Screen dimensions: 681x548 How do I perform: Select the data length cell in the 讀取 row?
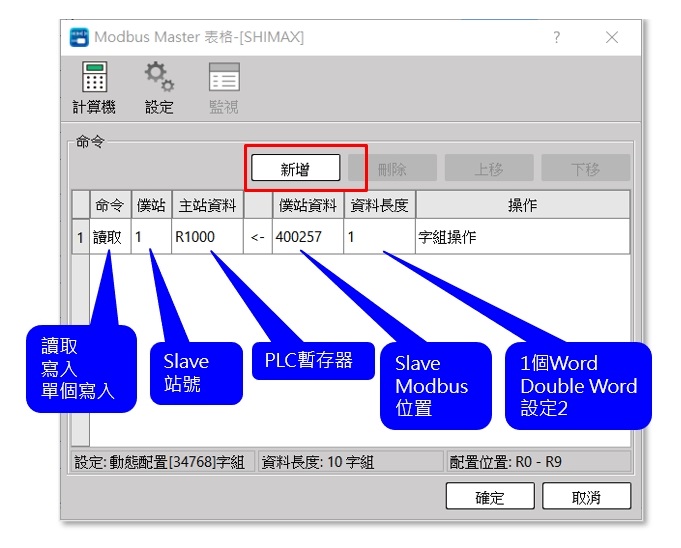[380, 237]
